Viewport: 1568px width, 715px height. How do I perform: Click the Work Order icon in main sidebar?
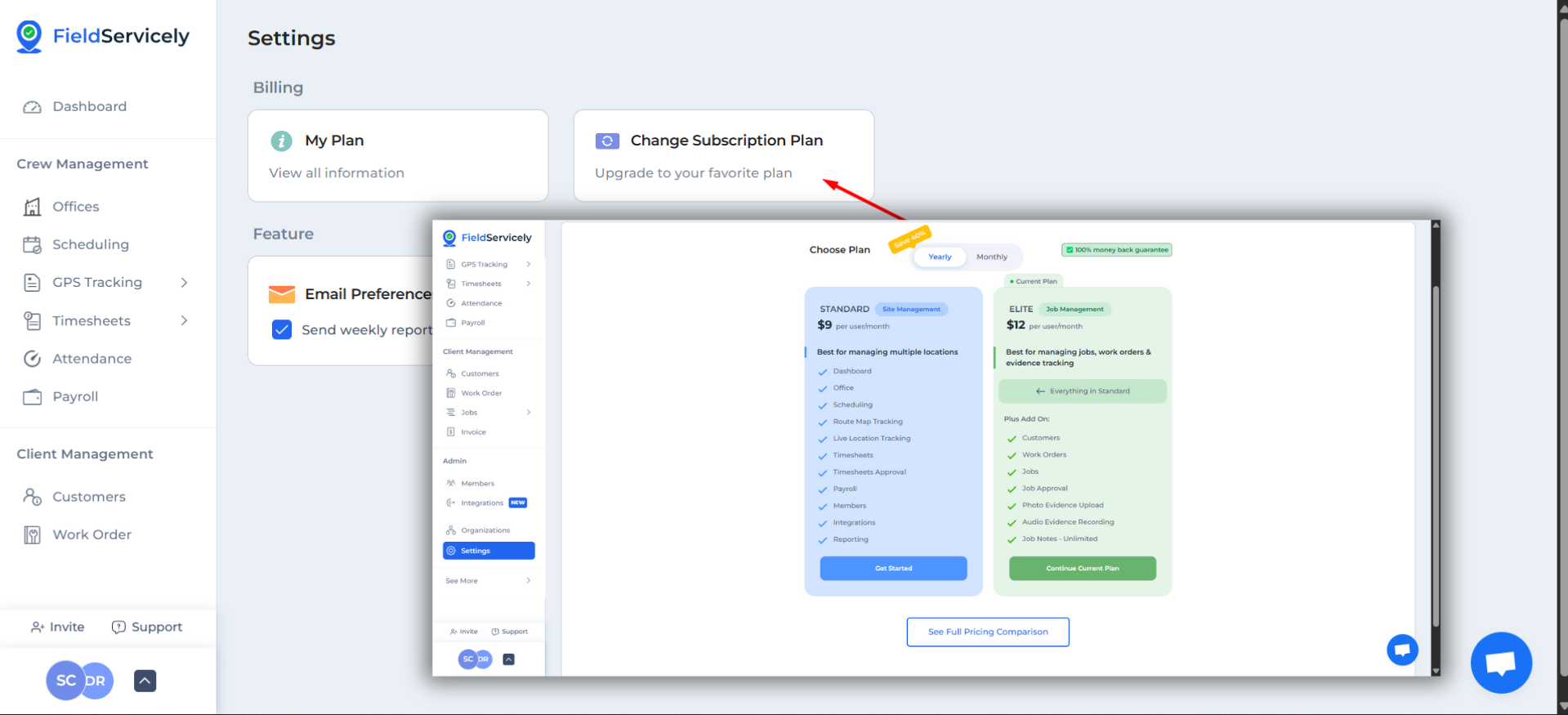[x=32, y=535]
